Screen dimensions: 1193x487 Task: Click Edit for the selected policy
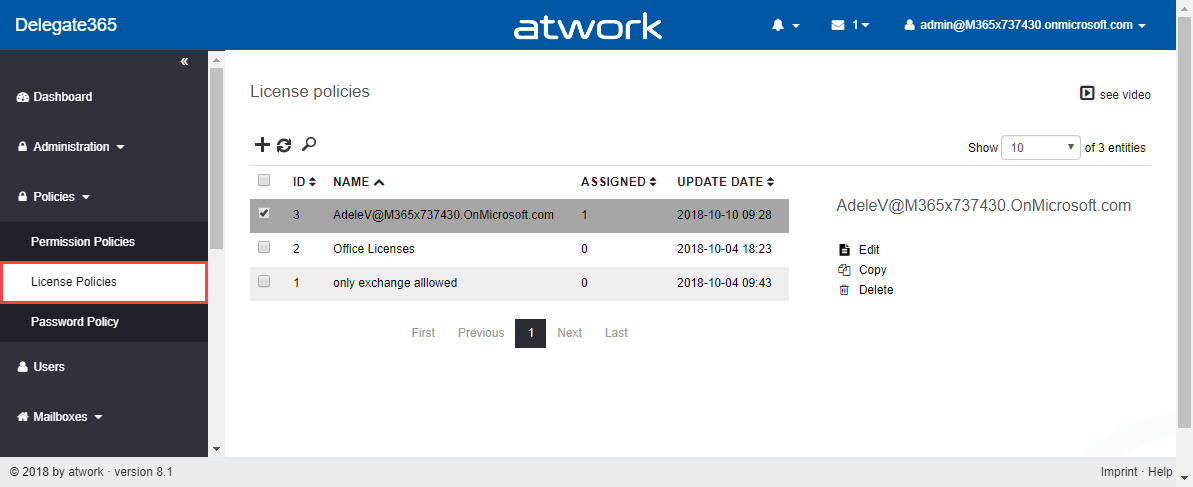tap(868, 250)
